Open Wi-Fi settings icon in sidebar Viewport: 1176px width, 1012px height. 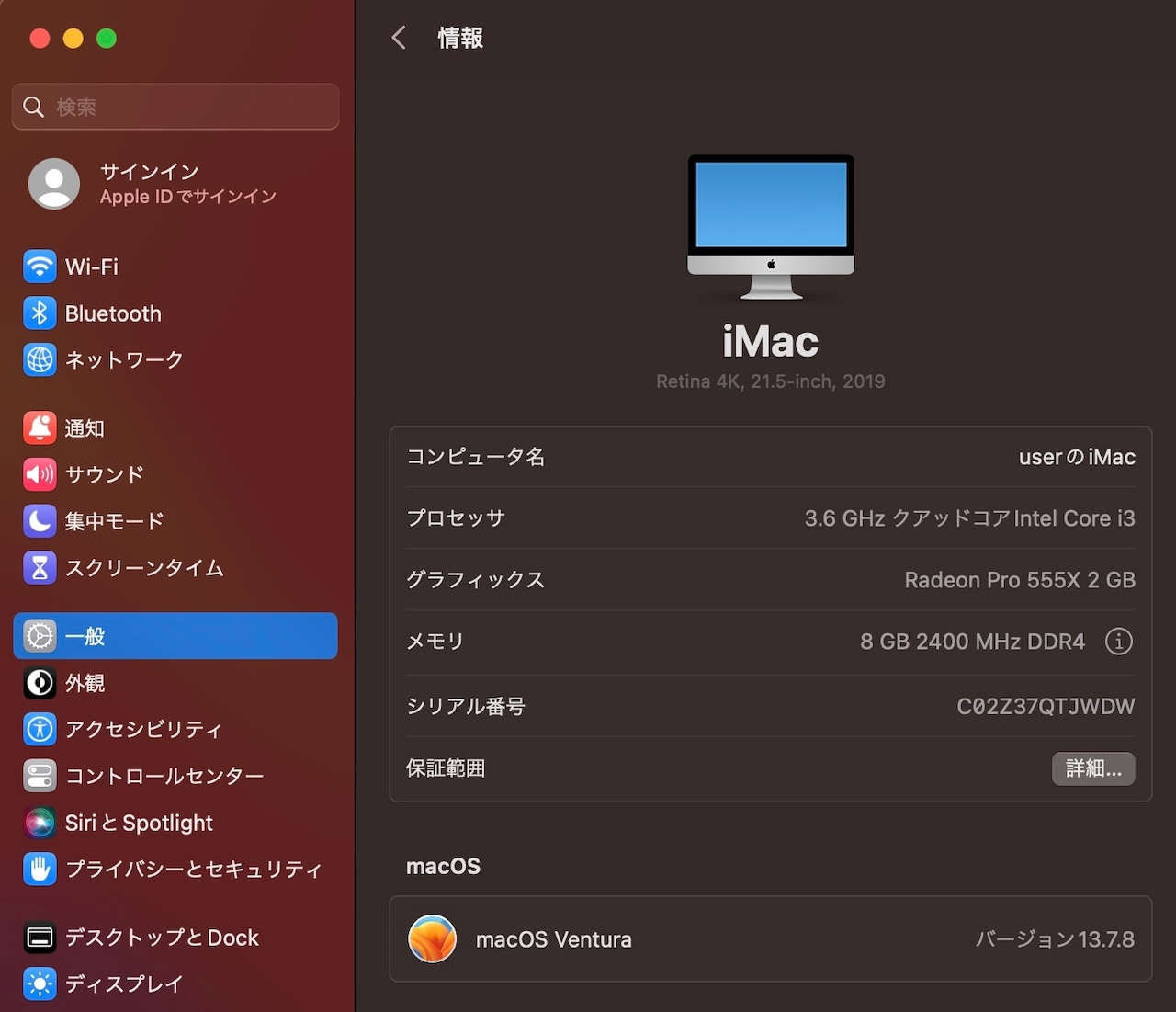point(40,267)
